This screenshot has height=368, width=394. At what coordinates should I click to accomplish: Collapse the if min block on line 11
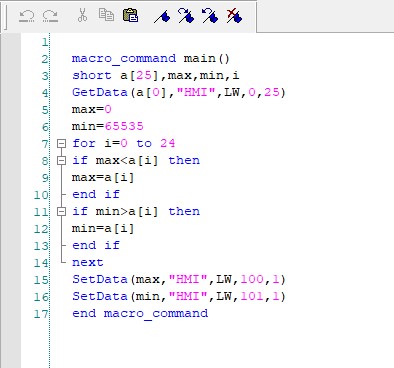[61, 211]
